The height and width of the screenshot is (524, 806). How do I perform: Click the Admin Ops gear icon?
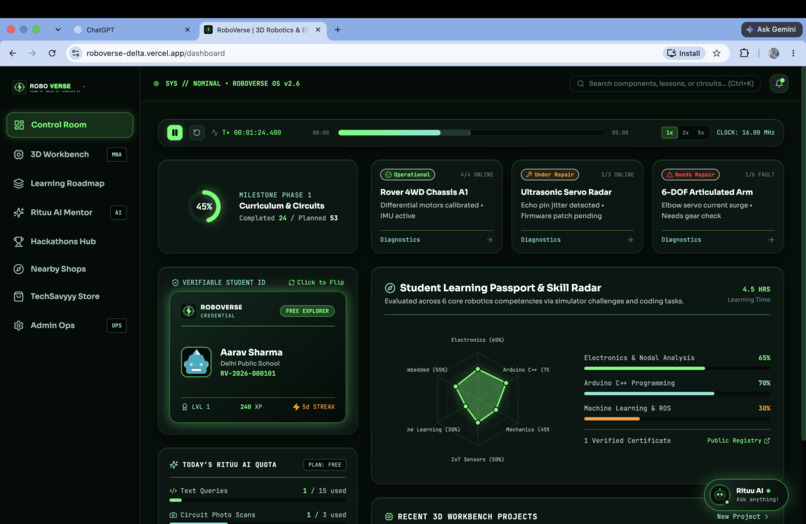click(19, 326)
